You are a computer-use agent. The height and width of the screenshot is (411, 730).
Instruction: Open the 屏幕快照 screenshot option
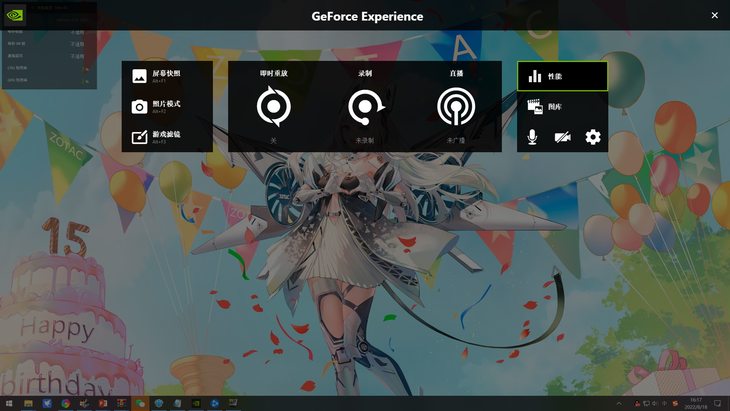[156, 76]
